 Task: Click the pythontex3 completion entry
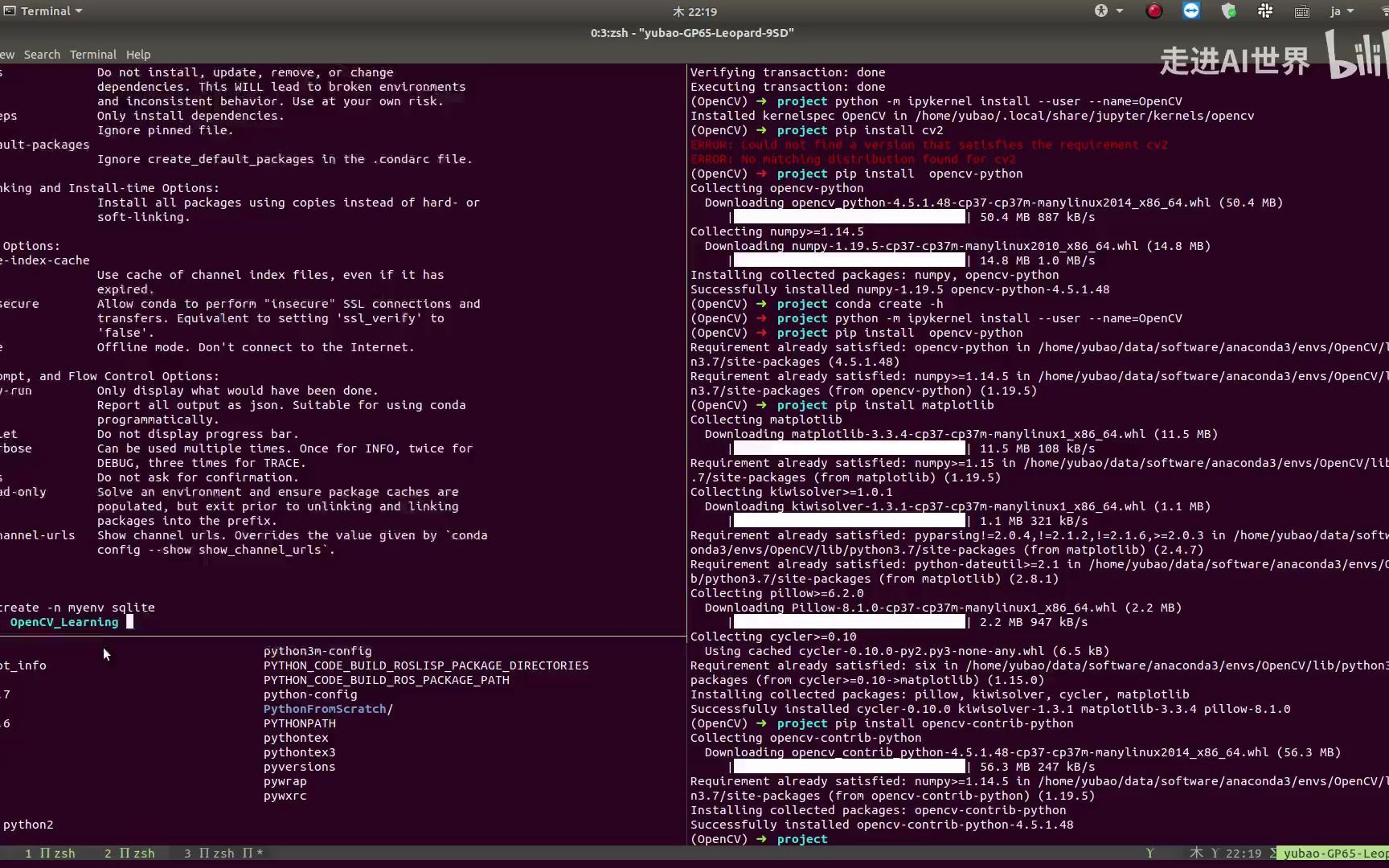tap(300, 752)
